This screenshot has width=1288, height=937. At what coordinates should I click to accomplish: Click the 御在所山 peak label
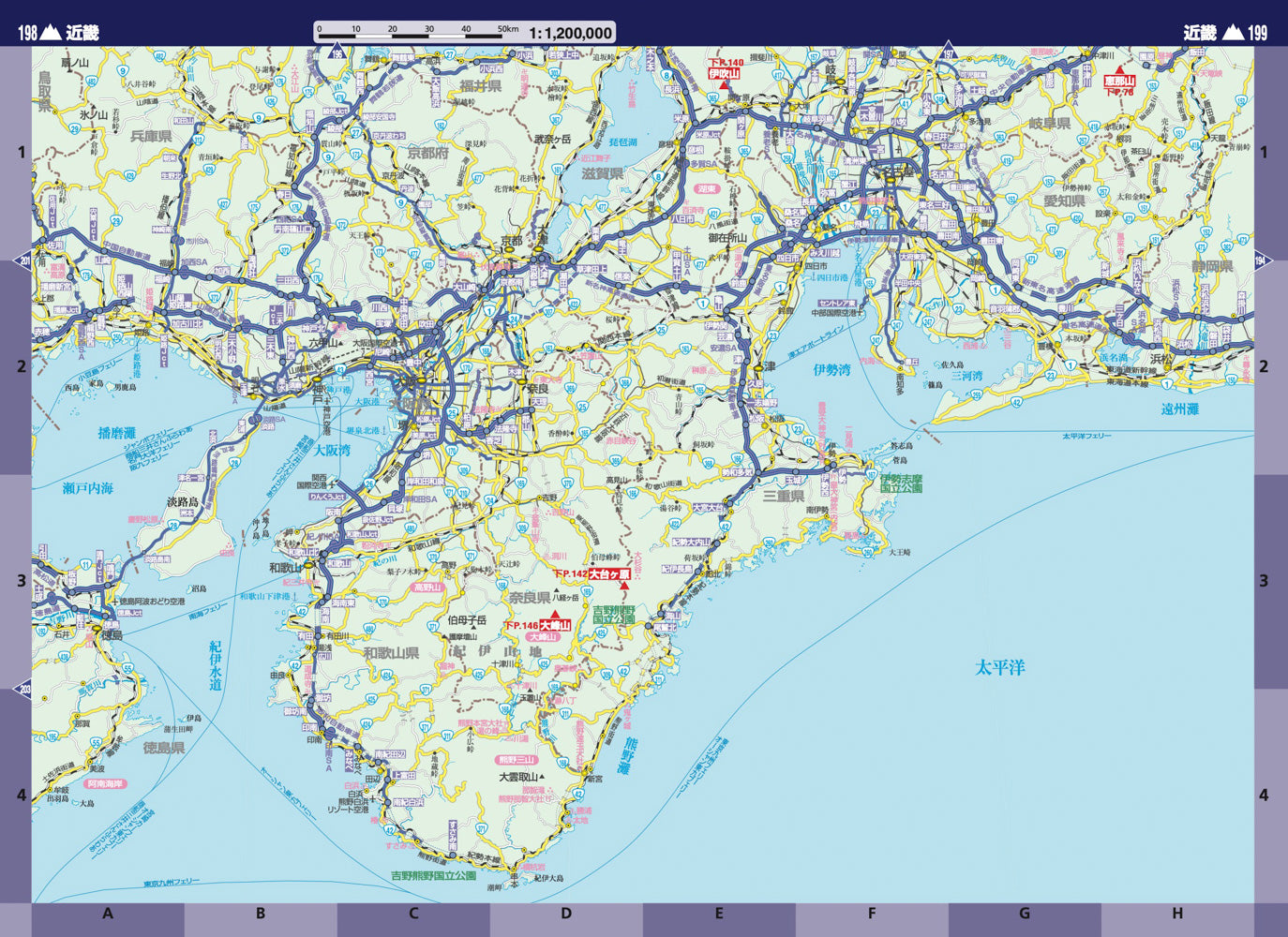point(727,238)
